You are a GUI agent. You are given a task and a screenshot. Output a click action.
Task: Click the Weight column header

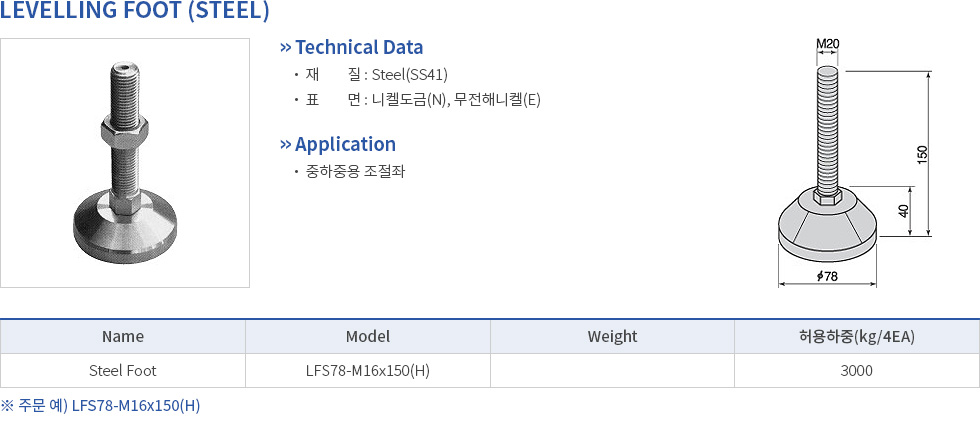[x=612, y=337]
